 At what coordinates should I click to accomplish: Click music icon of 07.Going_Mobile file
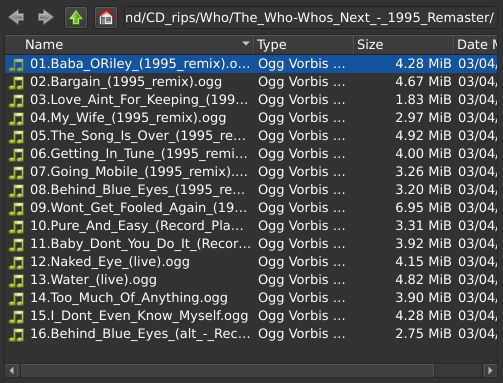point(16,172)
